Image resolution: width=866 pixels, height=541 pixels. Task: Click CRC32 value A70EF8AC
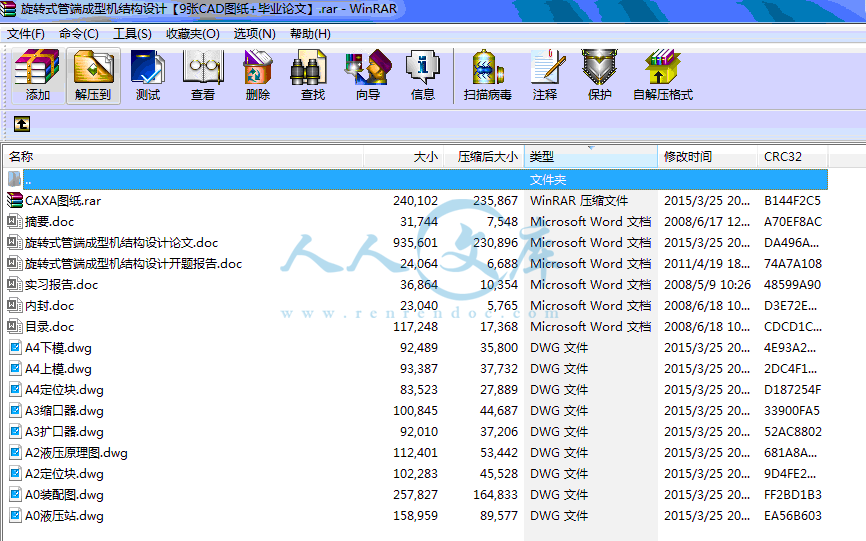click(793, 221)
